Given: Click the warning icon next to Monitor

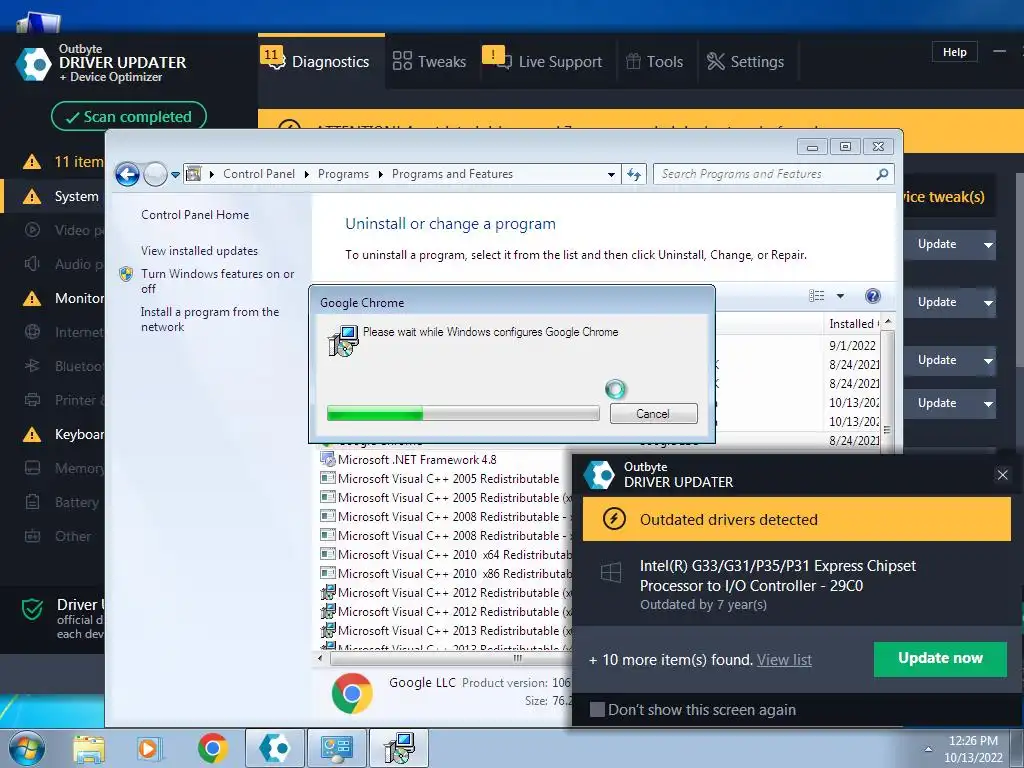Looking at the screenshot, I should [x=31, y=298].
